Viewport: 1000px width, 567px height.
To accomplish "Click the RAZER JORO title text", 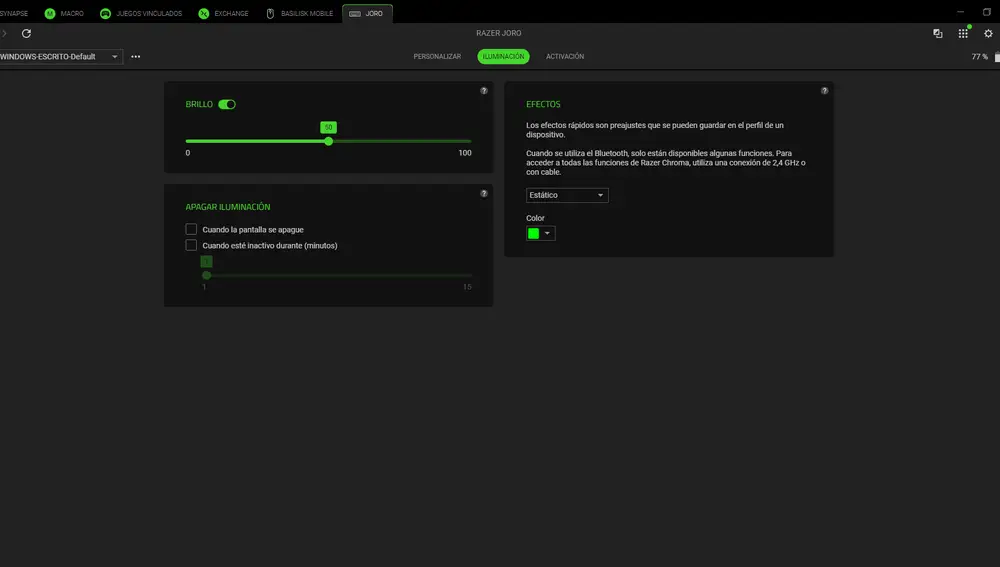I will (499, 33).
